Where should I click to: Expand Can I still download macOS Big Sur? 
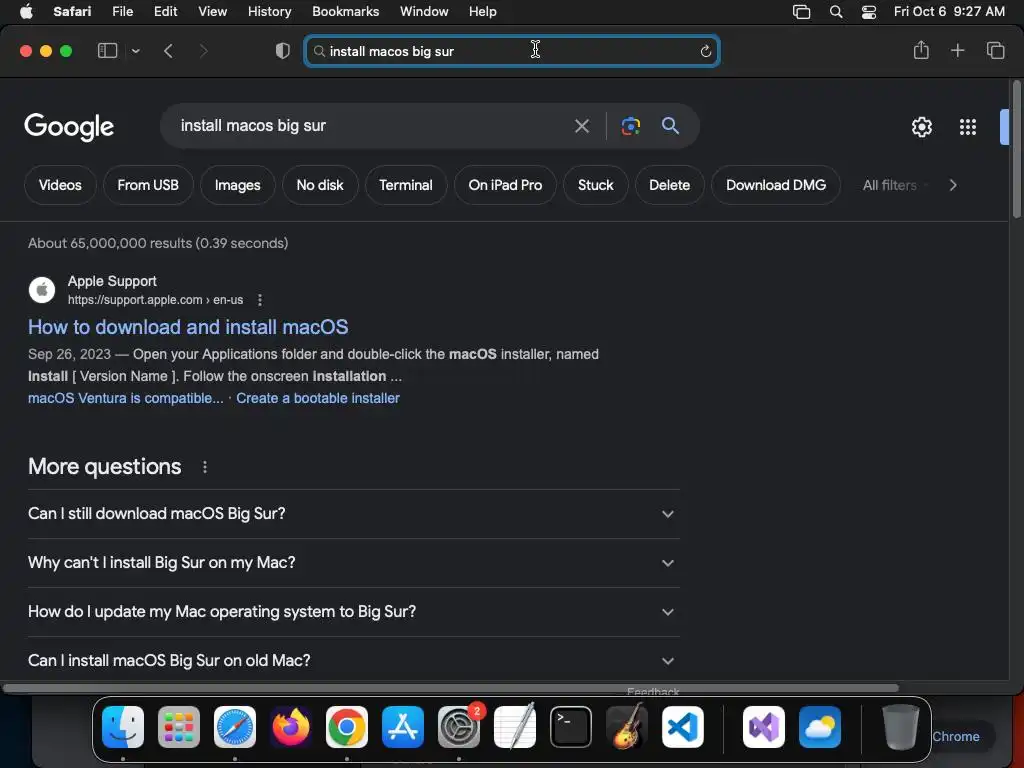pyautogui.click(x=353, y=513)
